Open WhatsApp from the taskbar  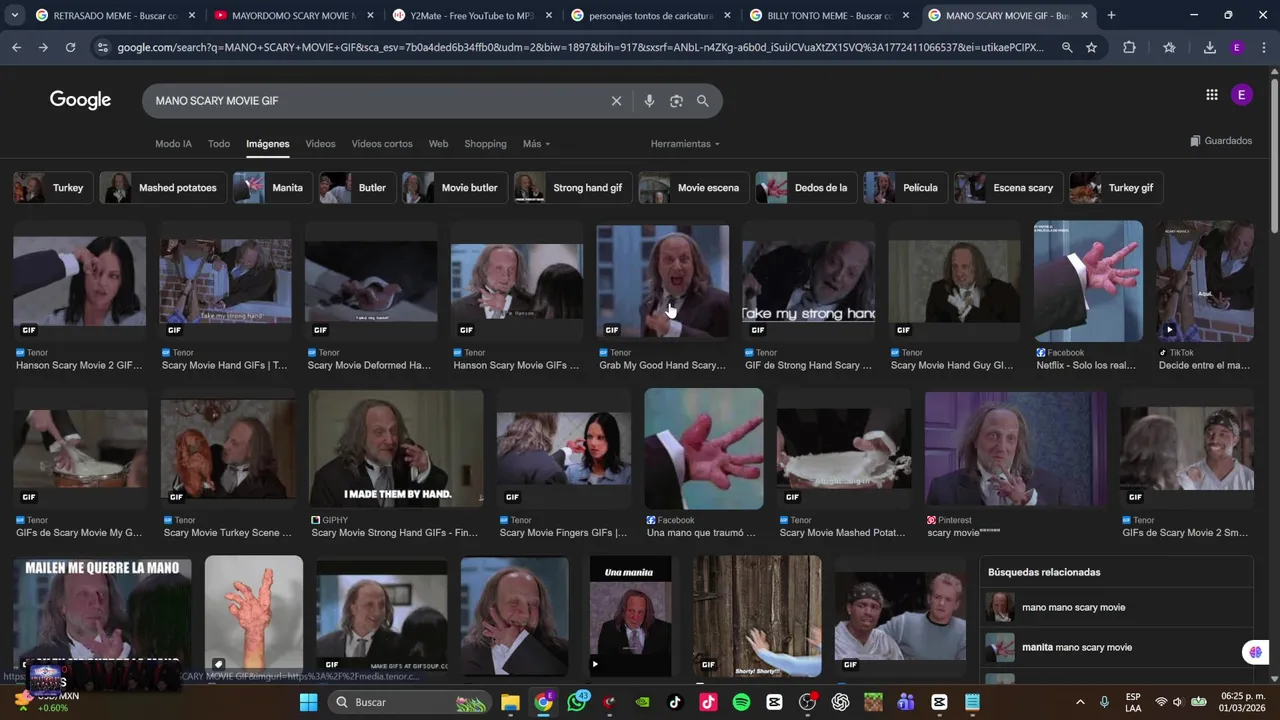pyautogui.click(x=577, y=702)
